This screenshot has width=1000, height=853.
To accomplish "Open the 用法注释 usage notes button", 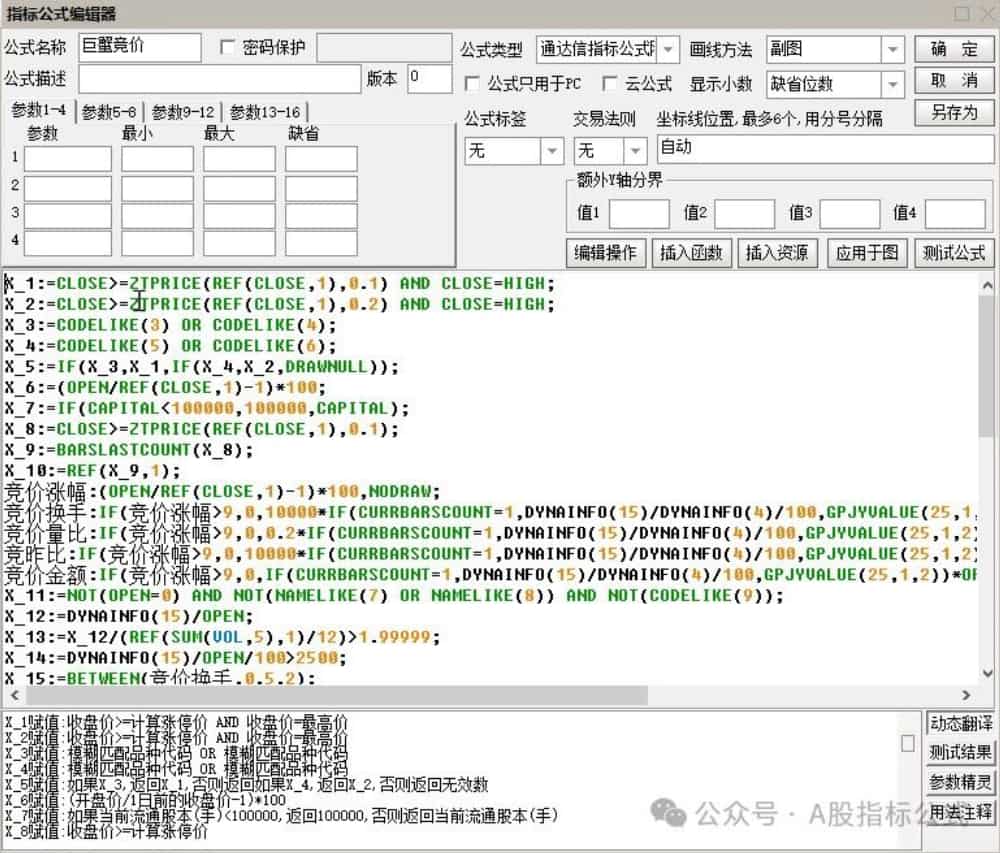I will click(x=960, y=811).
